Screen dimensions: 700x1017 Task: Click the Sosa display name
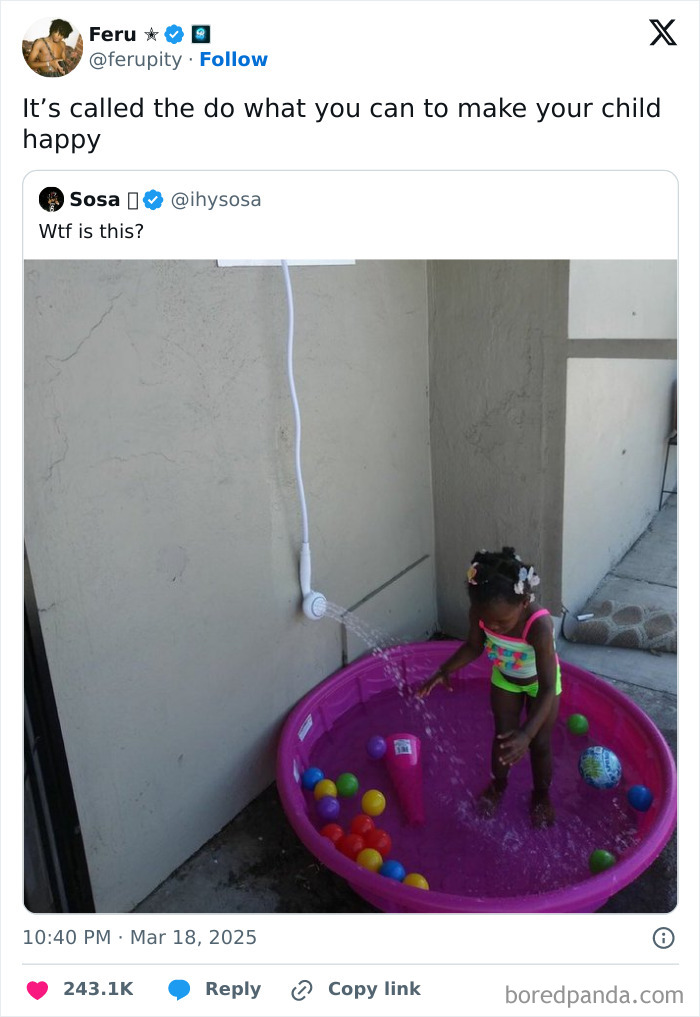pos(94,199)
